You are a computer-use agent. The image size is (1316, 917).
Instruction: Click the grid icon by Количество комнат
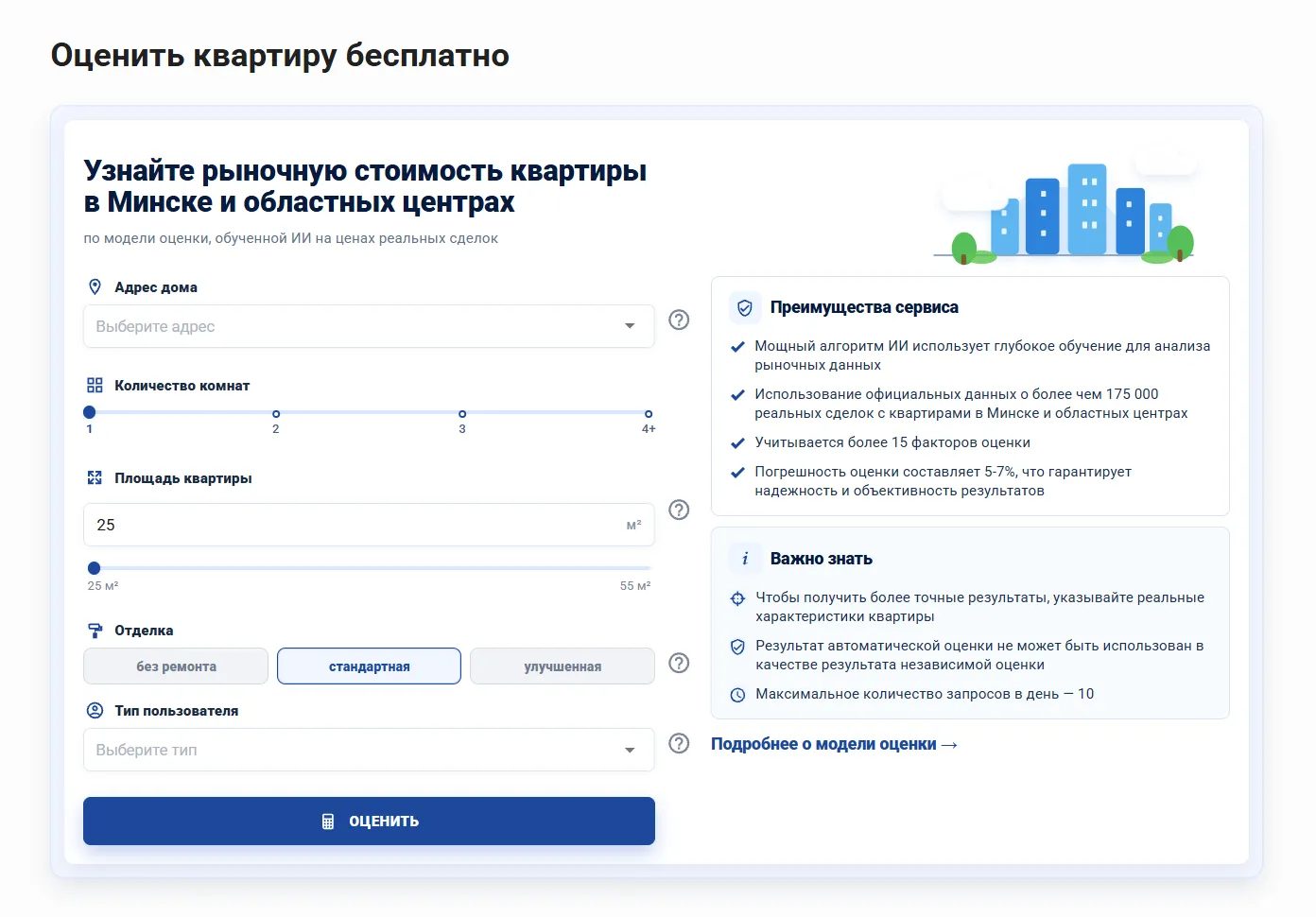click(95, 386)
